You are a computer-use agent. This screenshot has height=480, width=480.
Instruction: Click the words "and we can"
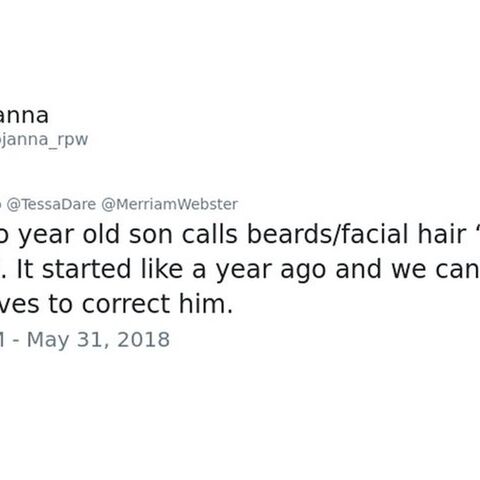407,269
